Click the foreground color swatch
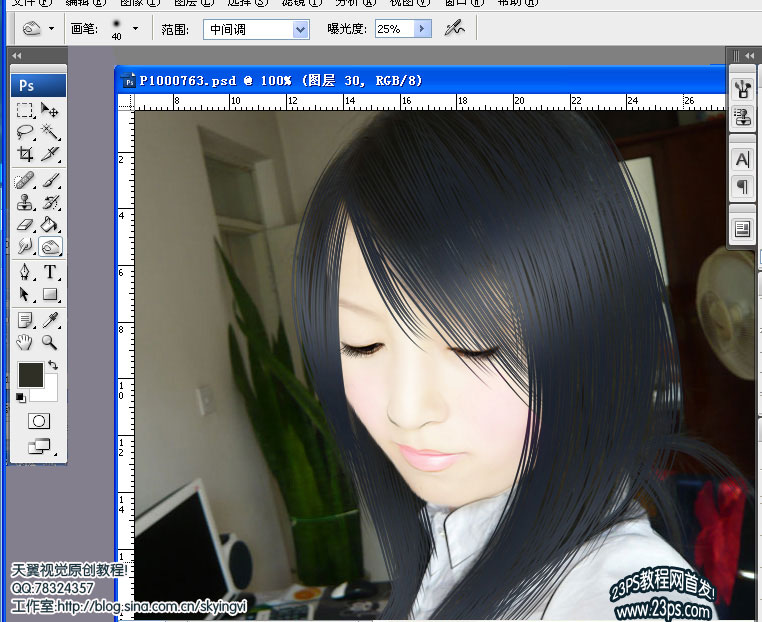Image resolution: width=762 pixels, height=622 pixels. [x=31, y=375]
